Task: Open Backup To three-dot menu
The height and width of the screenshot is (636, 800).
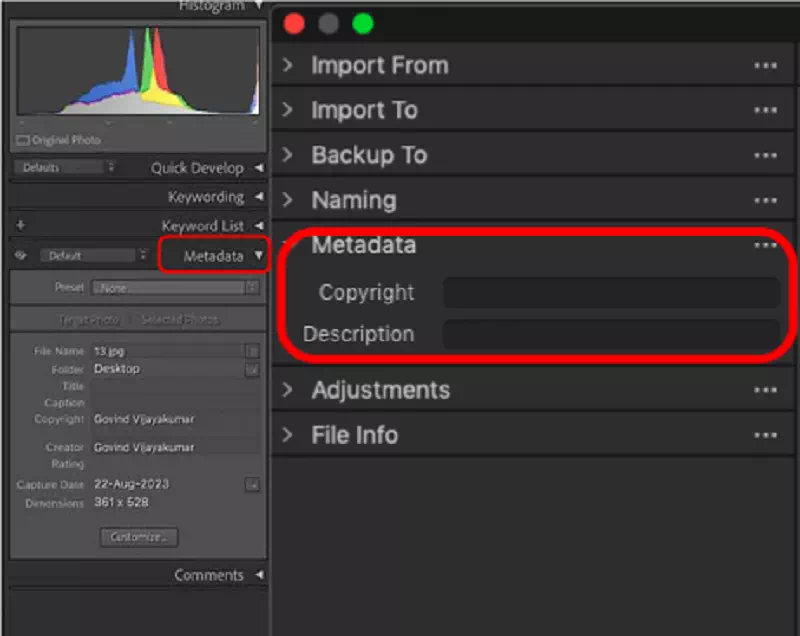Action: click(765, 156)
